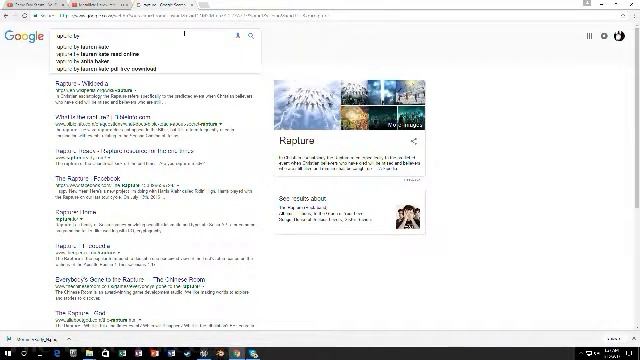Image resolution: width=640 pixels, height=360 pixels.
Task: Show hidden system tray icons chevron
Action: pos(581,353)
